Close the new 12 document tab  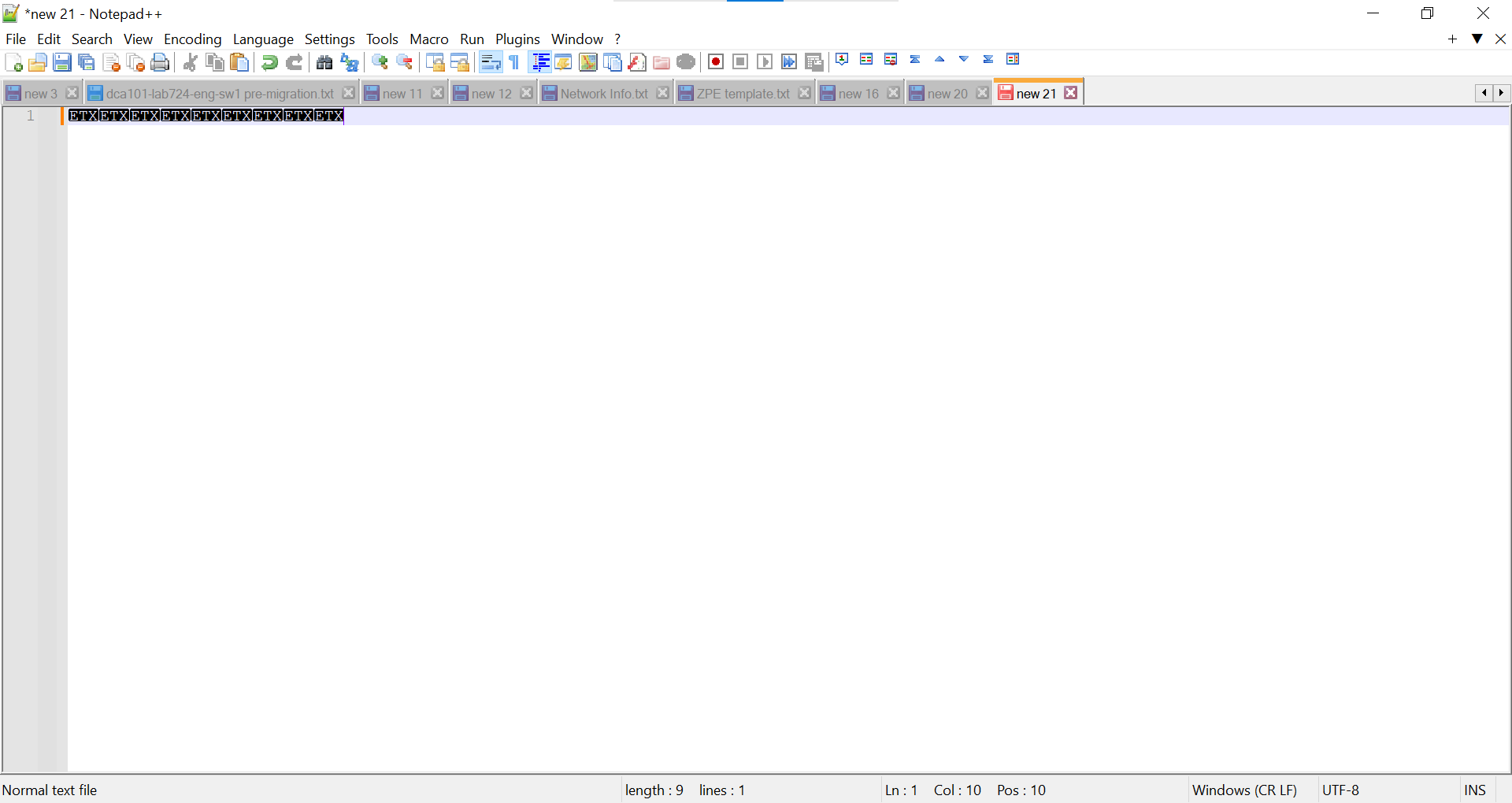point(527,92)
